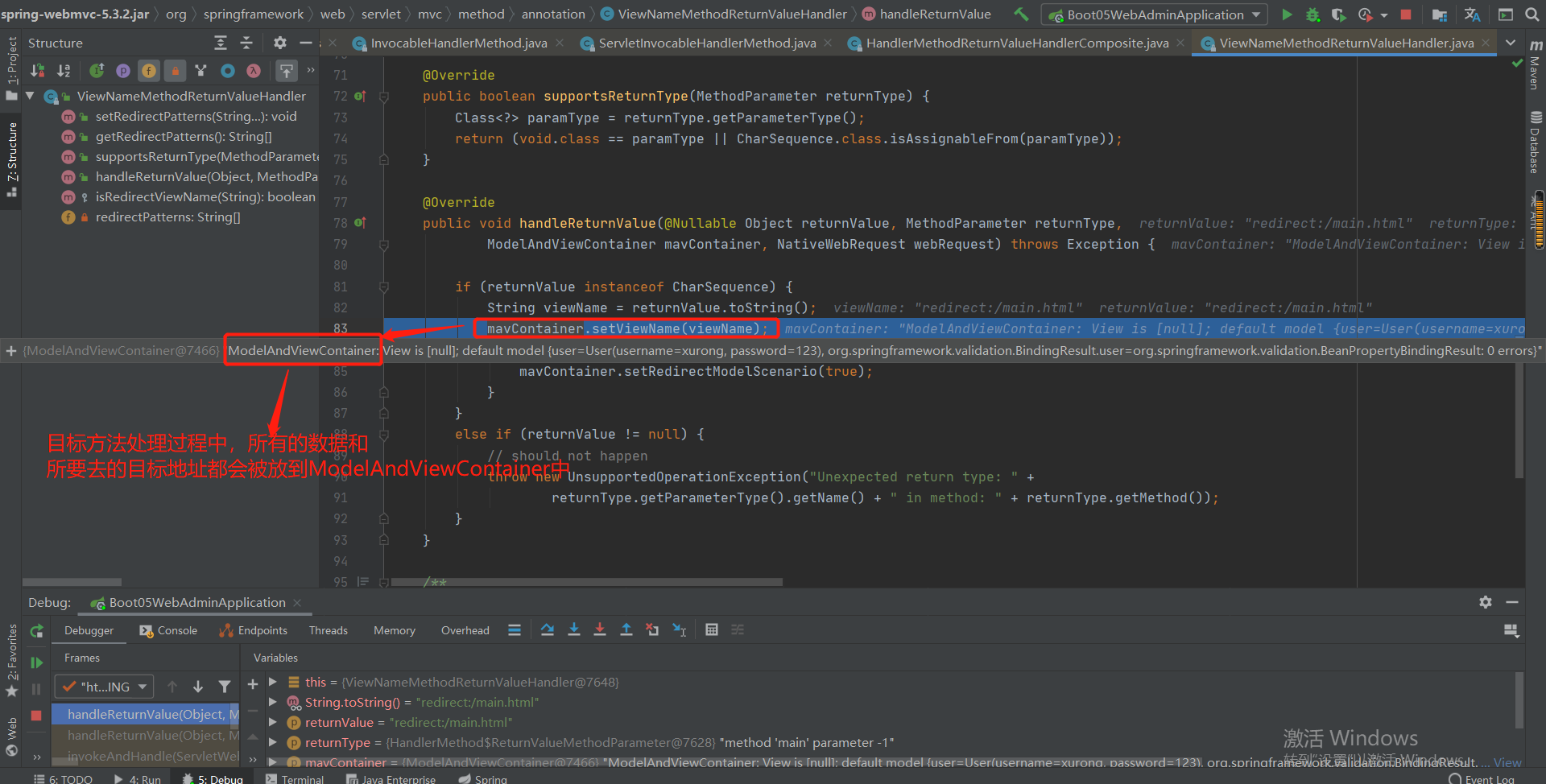
Task: Toggle Sort Alphabetically in Structure
Action: coord(64,71)
